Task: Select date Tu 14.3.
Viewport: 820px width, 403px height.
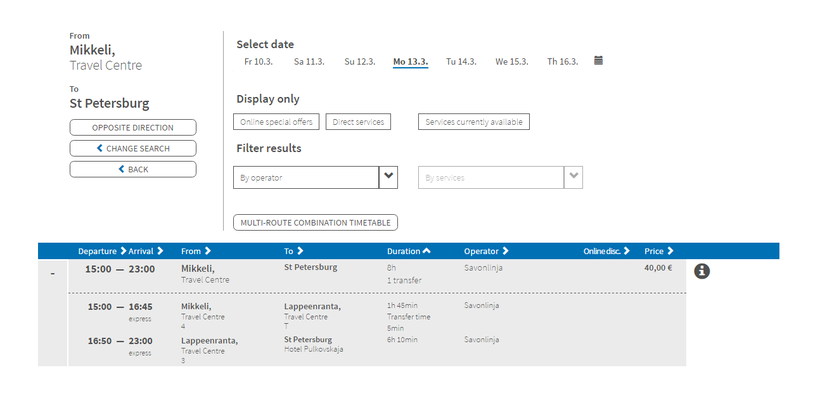Action: pos(460,62)
